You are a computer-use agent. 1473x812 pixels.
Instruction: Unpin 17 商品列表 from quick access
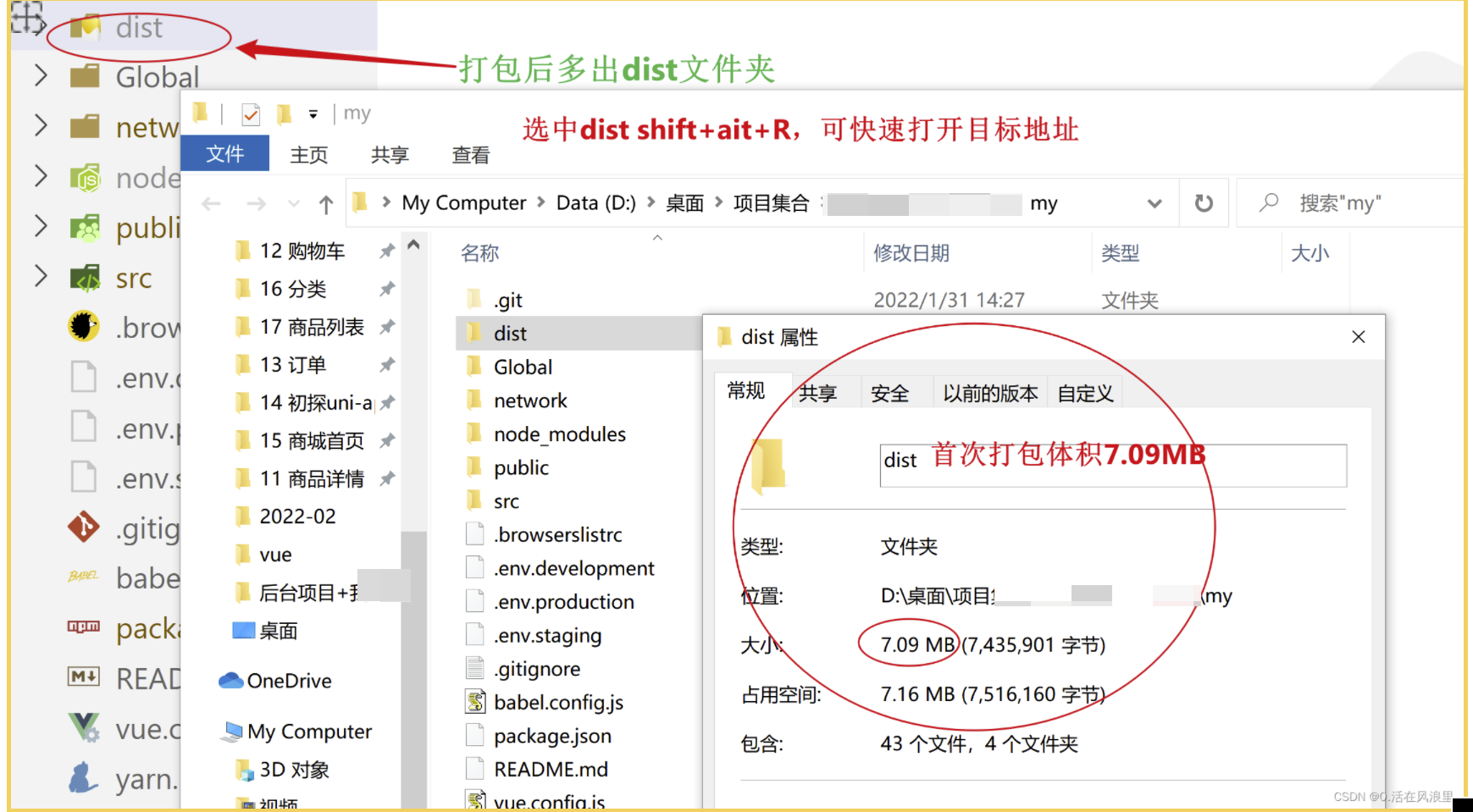387,326
